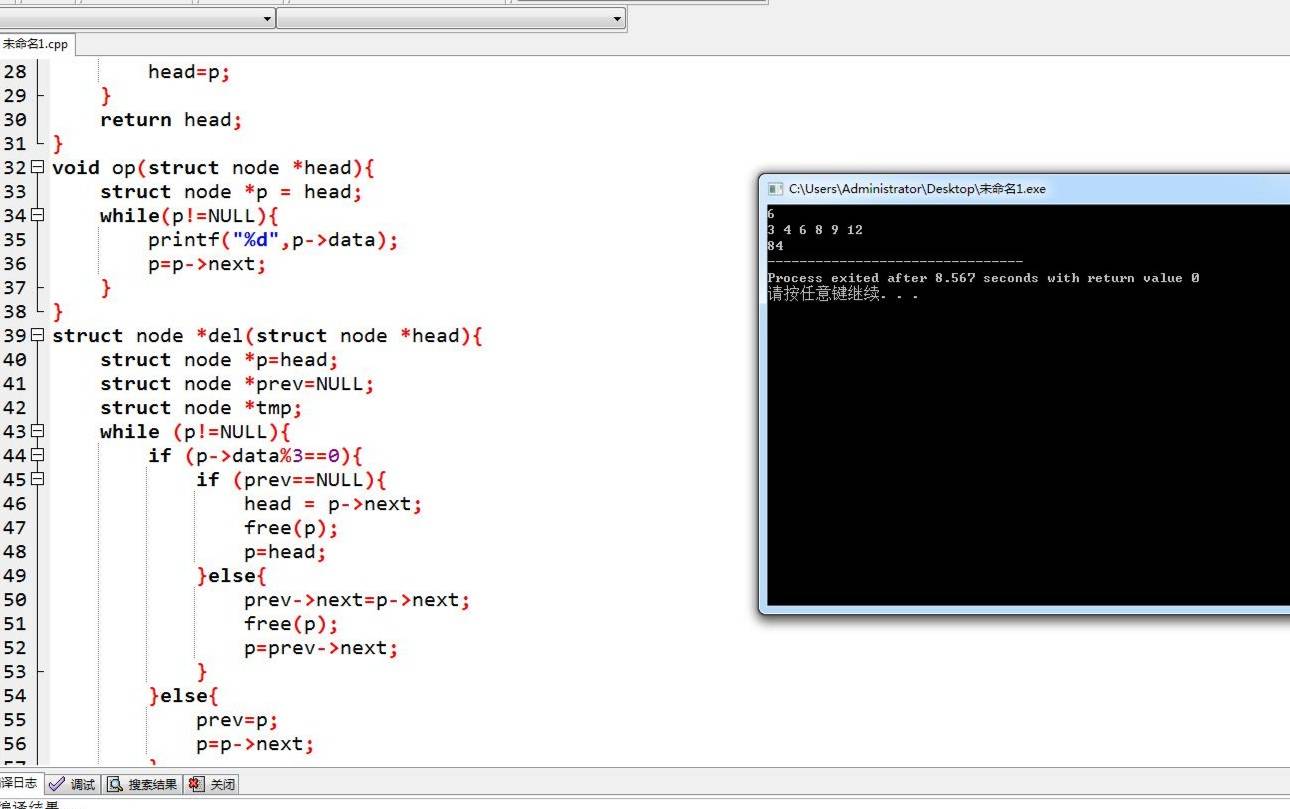Click 'void op(struct node *head){' line

213,167
